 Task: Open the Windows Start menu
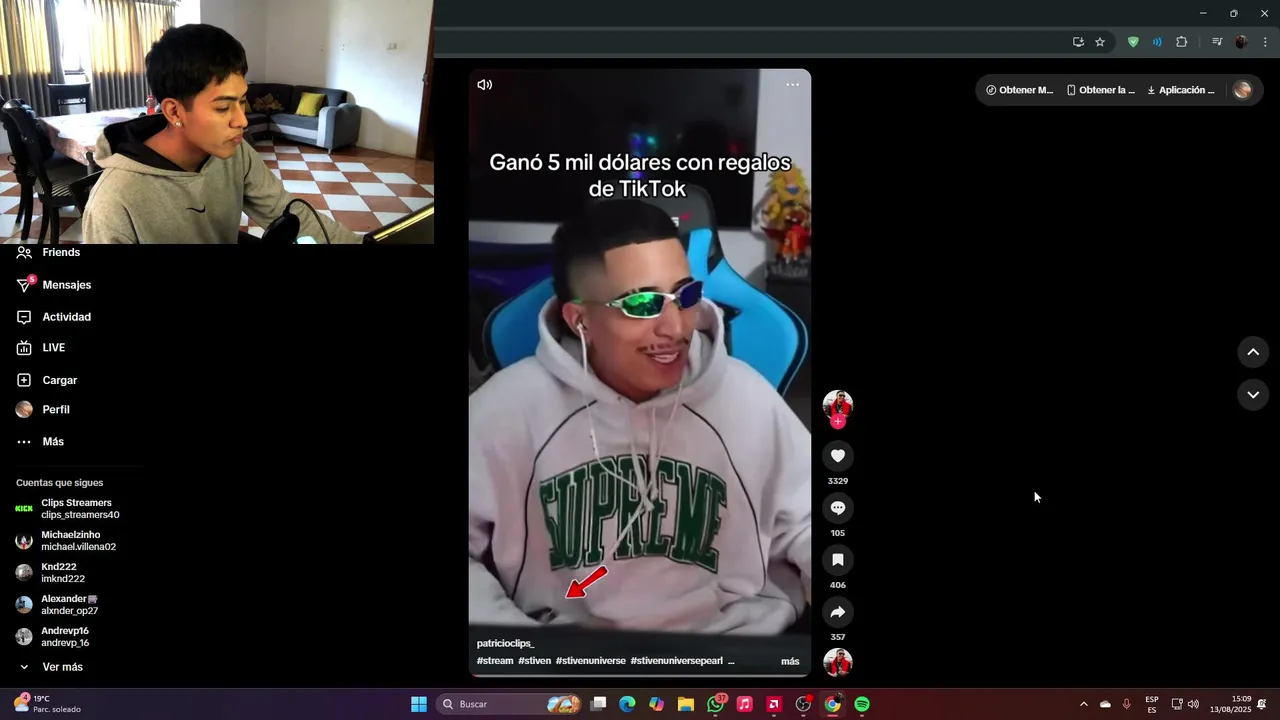coord(419,704)
